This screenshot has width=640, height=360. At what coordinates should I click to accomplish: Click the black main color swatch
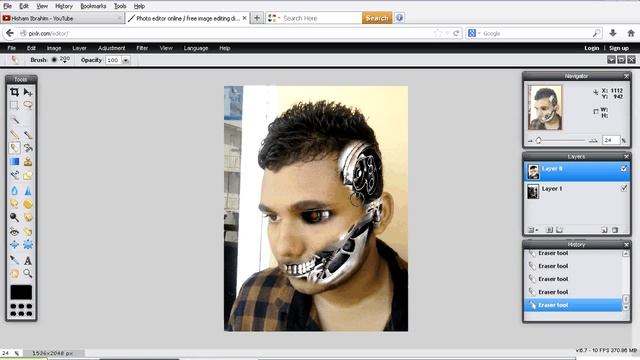21,292
